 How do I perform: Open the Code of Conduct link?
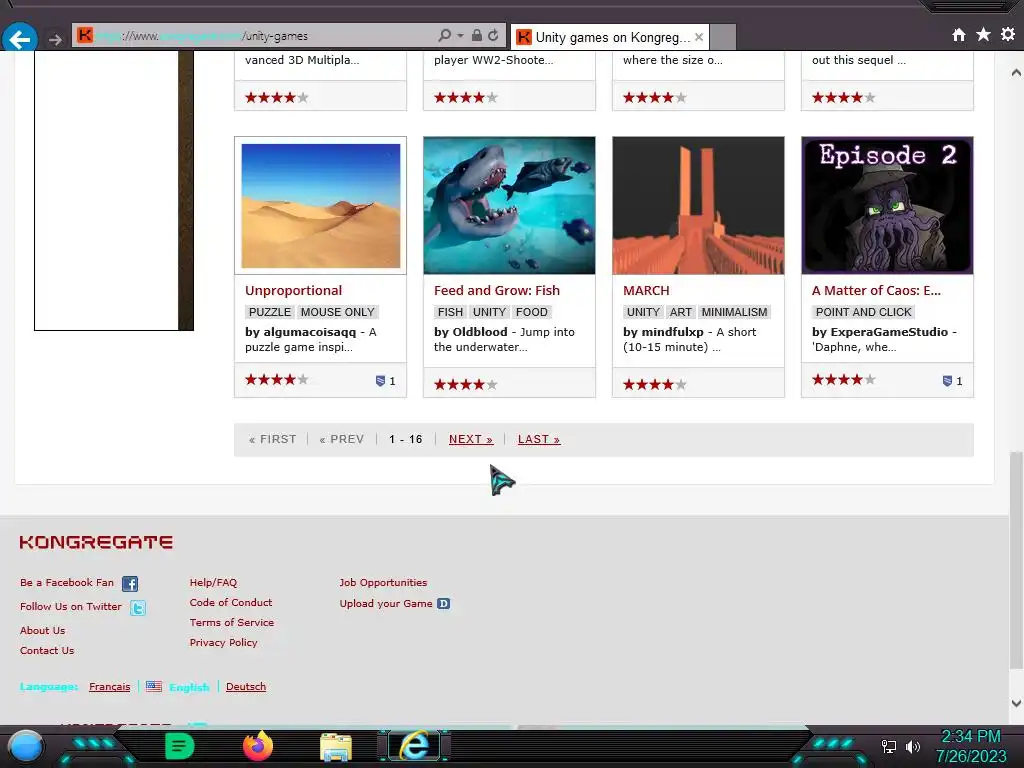231,603
